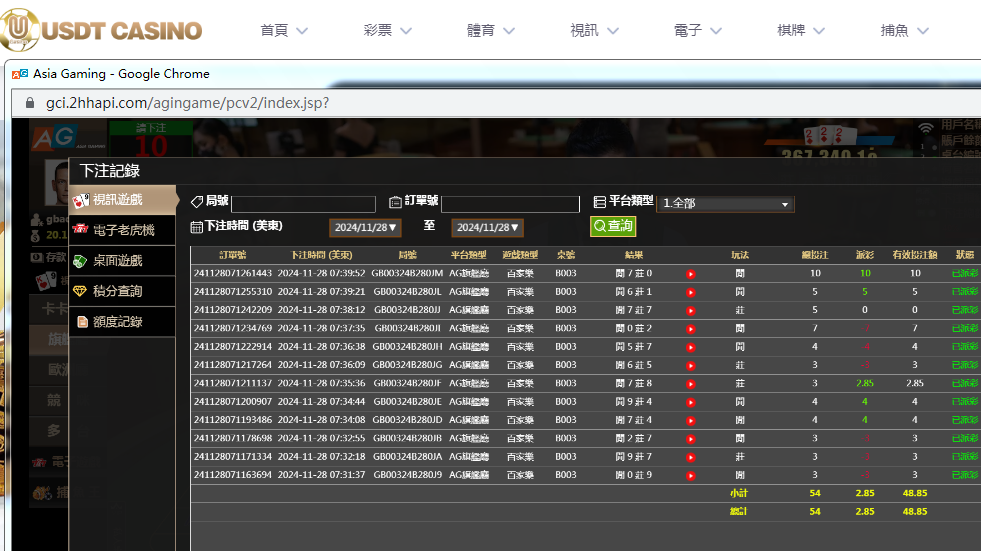The width and height of the screenshot is (981, 551).
Task: Open 視訊遊戲 live game records
Action: (x=118, y=200)
